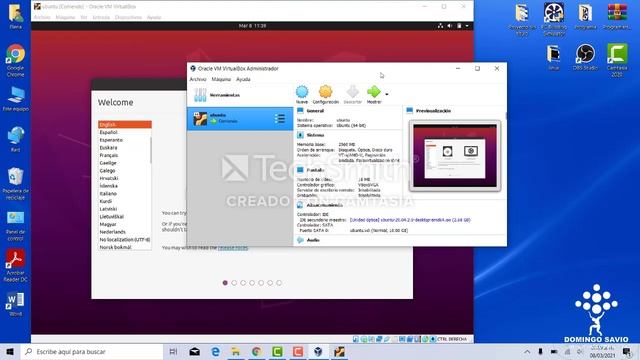Open the Ubuntu system tray status menu
This screenshot has height=360, width=640.
point(453,26)
